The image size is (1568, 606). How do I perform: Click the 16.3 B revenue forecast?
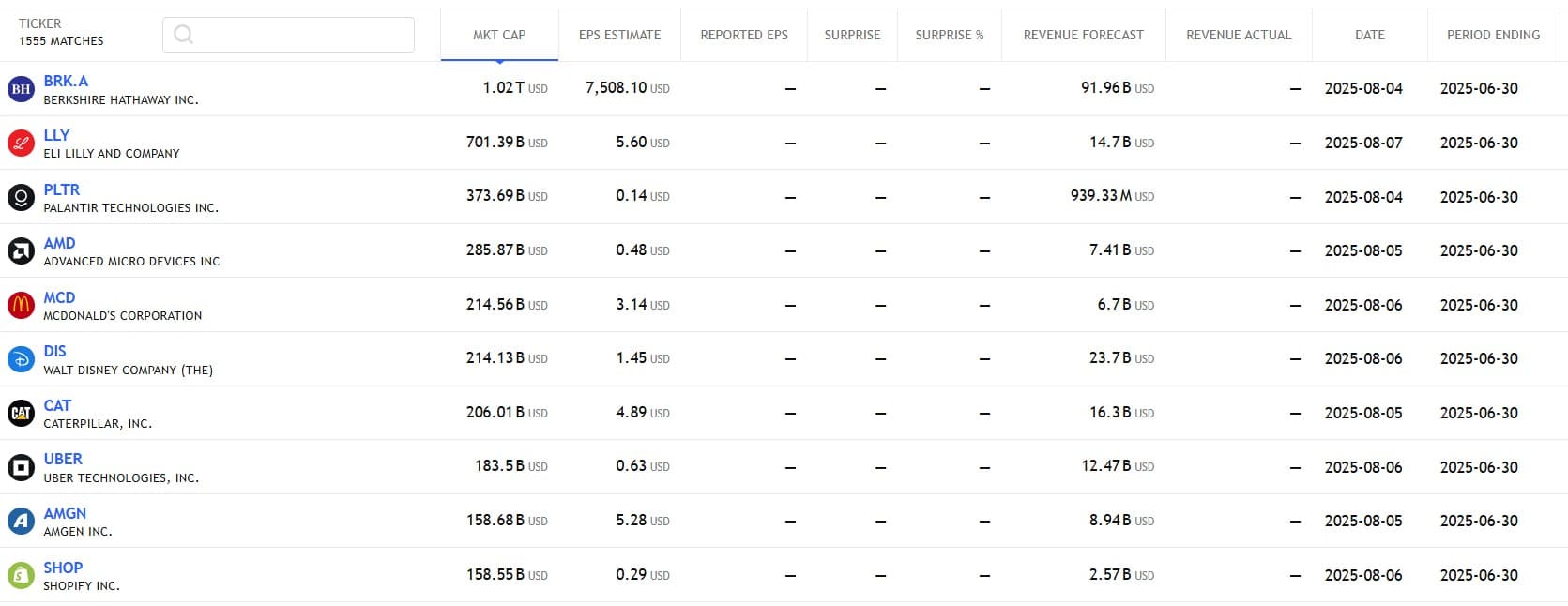point(1121,413)
